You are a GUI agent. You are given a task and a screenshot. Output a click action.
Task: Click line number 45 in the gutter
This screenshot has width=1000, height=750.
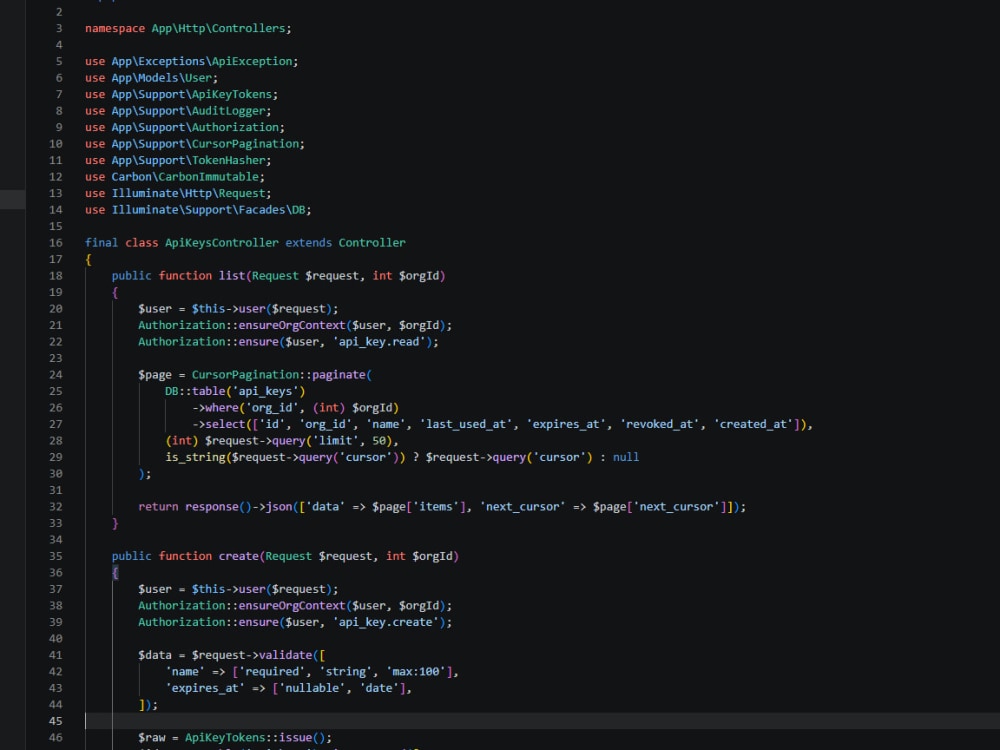(x=55, y=721)
